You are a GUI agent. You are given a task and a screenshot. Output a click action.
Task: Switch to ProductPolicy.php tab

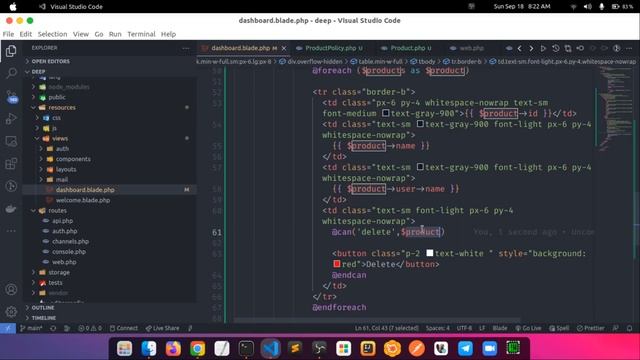coord(330,48)
